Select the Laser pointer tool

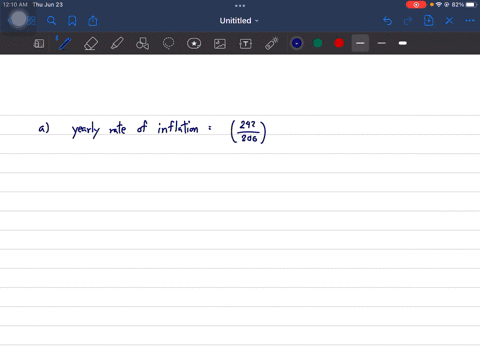pyautogui.click(x=272, y=43)
